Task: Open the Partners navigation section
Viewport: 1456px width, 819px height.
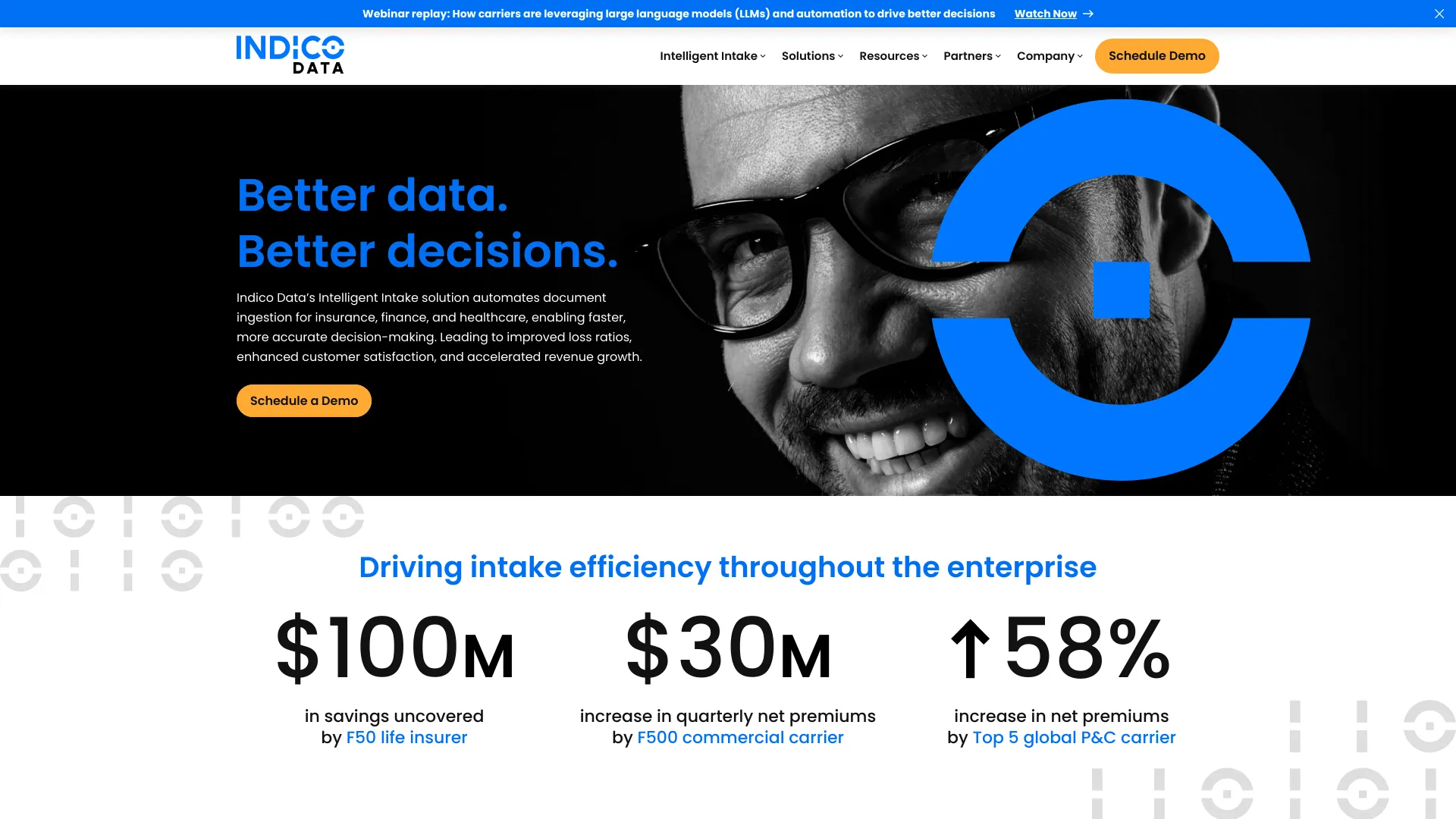Action: [971, 55]
